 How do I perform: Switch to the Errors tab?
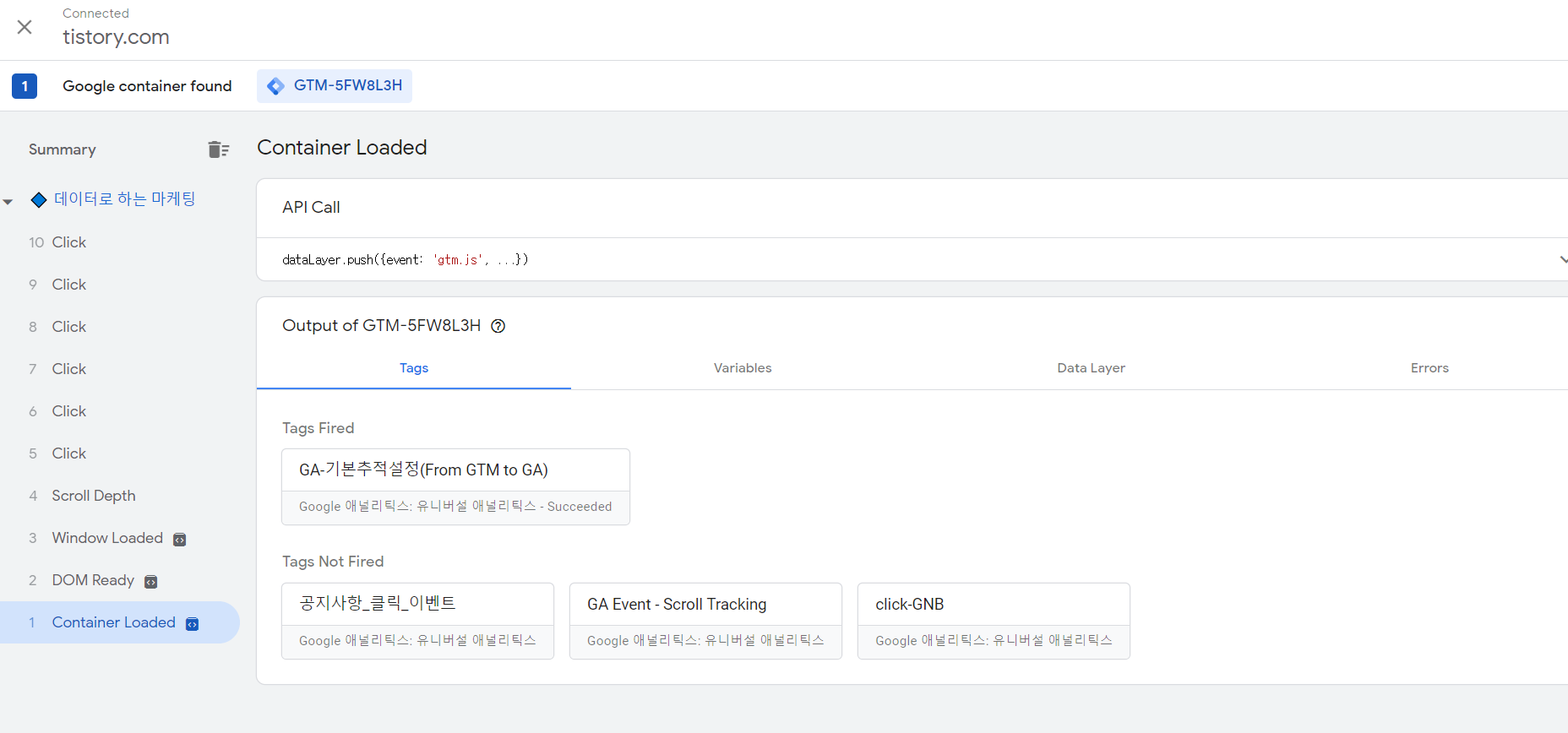tap(1429, 368)
